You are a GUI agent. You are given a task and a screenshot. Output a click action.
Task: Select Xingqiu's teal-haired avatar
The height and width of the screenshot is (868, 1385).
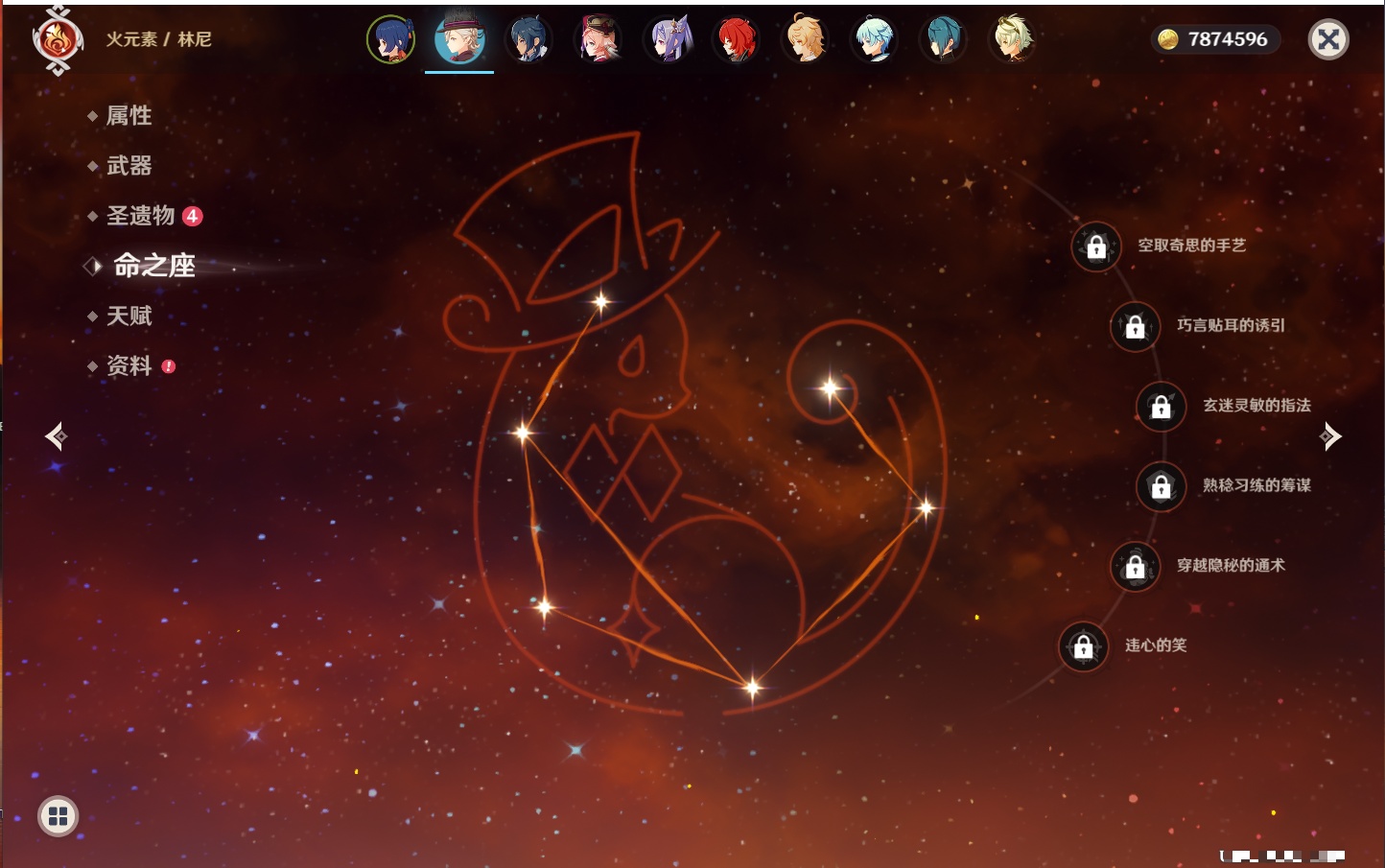click(x=943, y=39)
